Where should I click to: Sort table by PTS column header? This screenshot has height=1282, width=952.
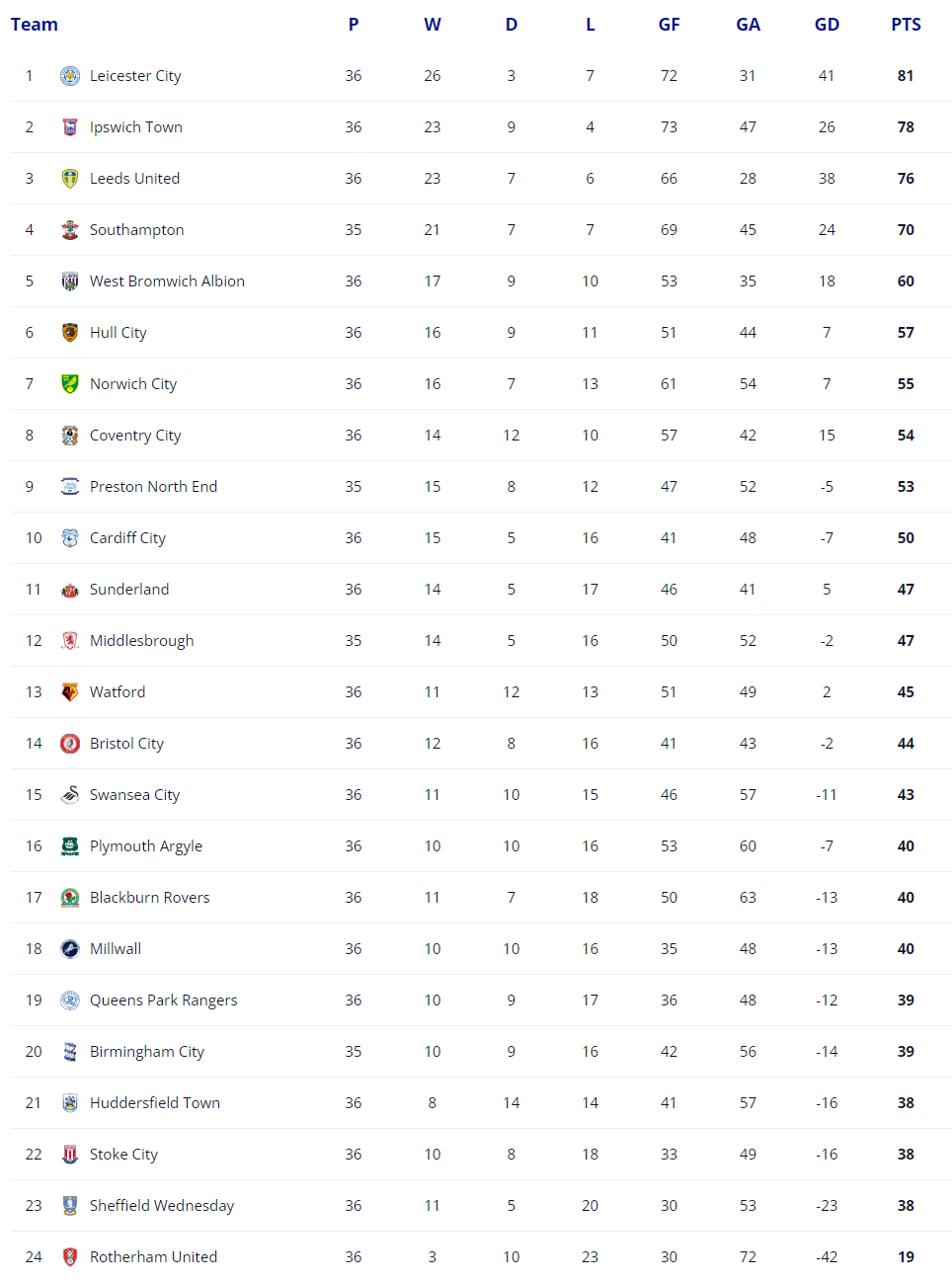tap(906, 25)
